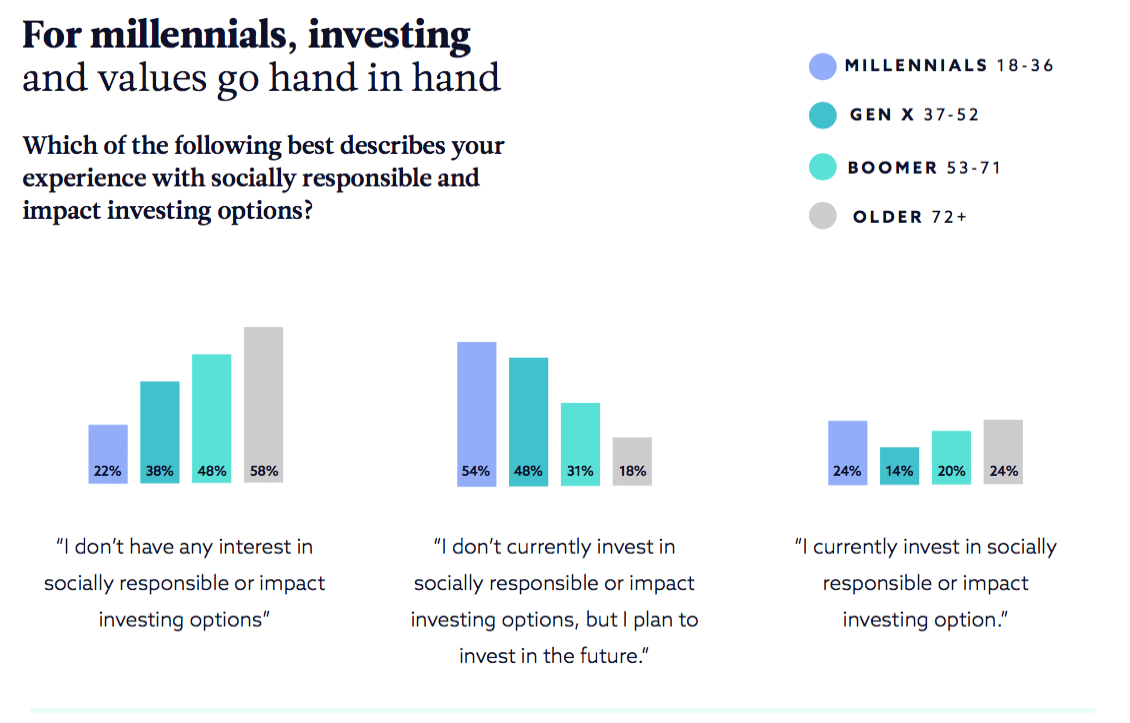Viewport: 1130px width, 723px height.
Task: Click the 38% Gen X bar
Action: [x=160, y=432]
